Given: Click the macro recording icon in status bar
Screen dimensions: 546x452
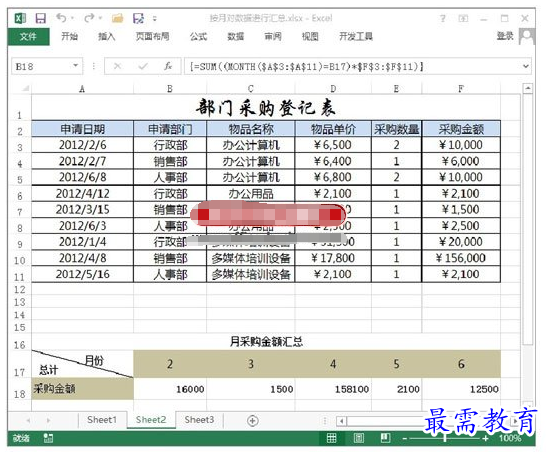Looking at the screenshot, I should (48, 438).
